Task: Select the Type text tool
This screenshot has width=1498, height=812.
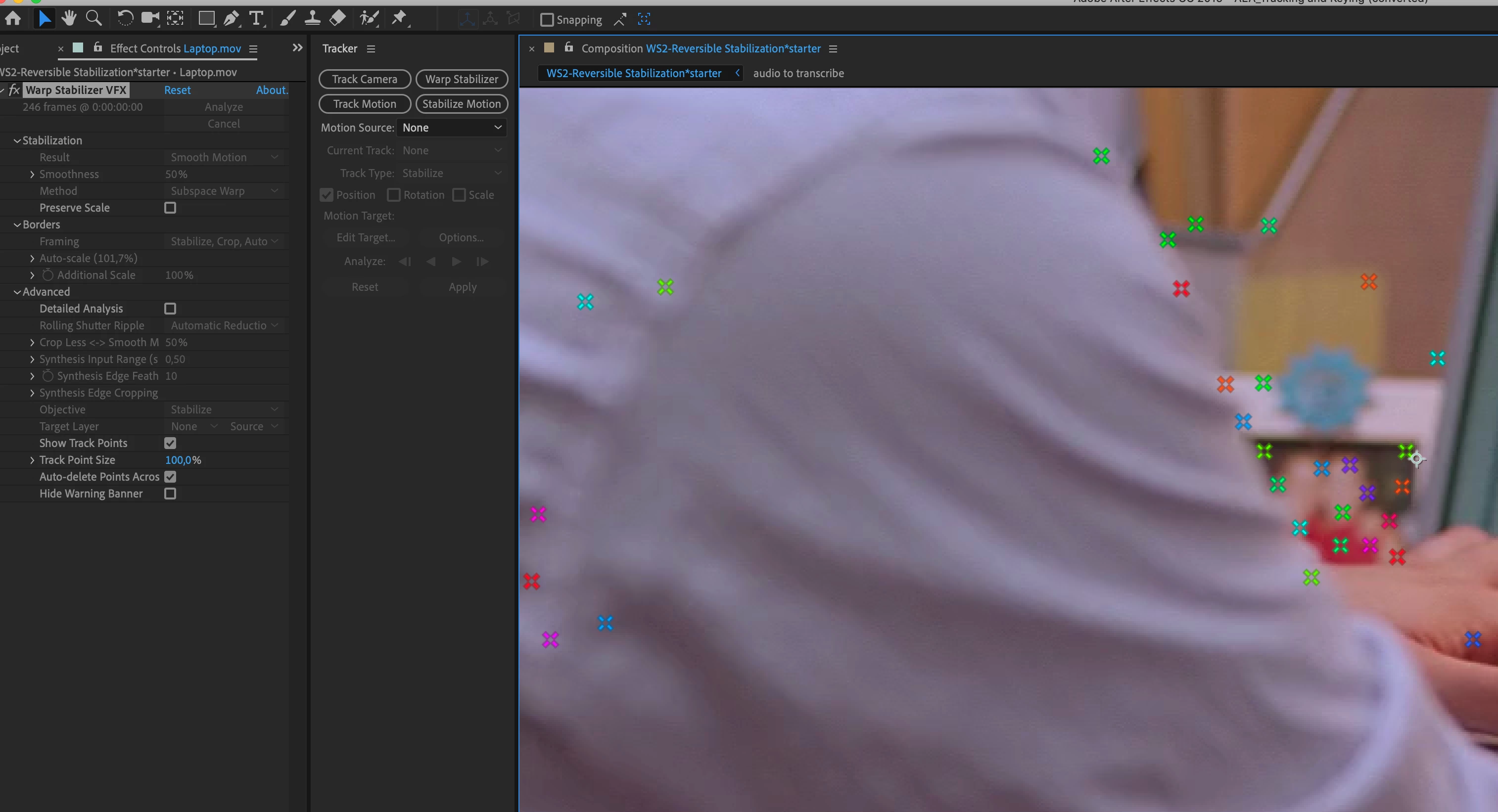Action: click(x=256, y=19)
